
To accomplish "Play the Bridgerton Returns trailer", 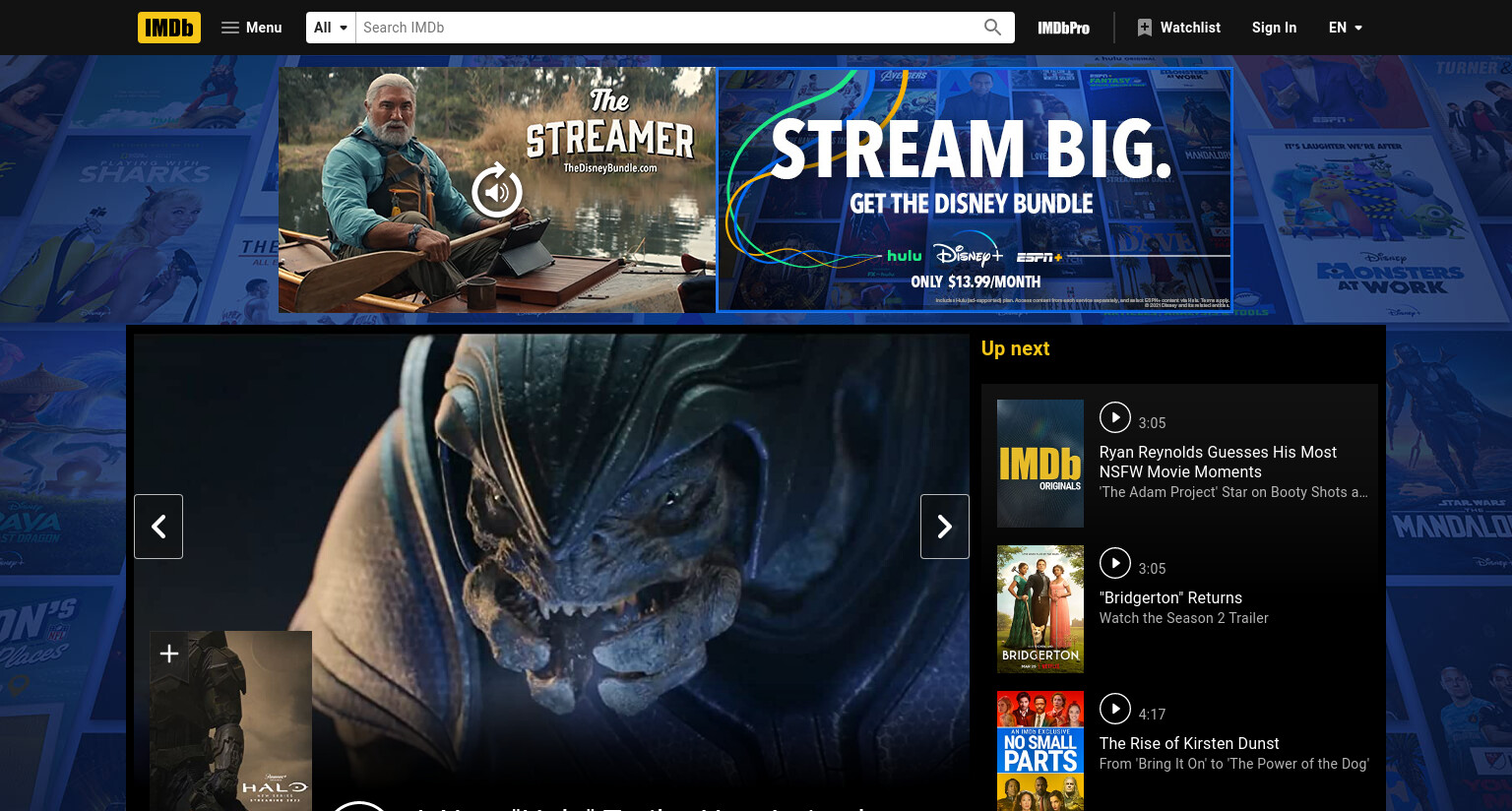I will [x=1115, y=563].
